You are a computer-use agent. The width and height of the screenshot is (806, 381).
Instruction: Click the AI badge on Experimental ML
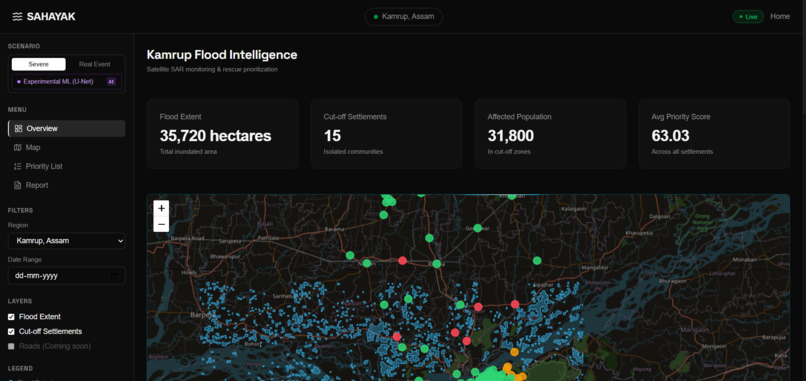click(x=111, y=82)
